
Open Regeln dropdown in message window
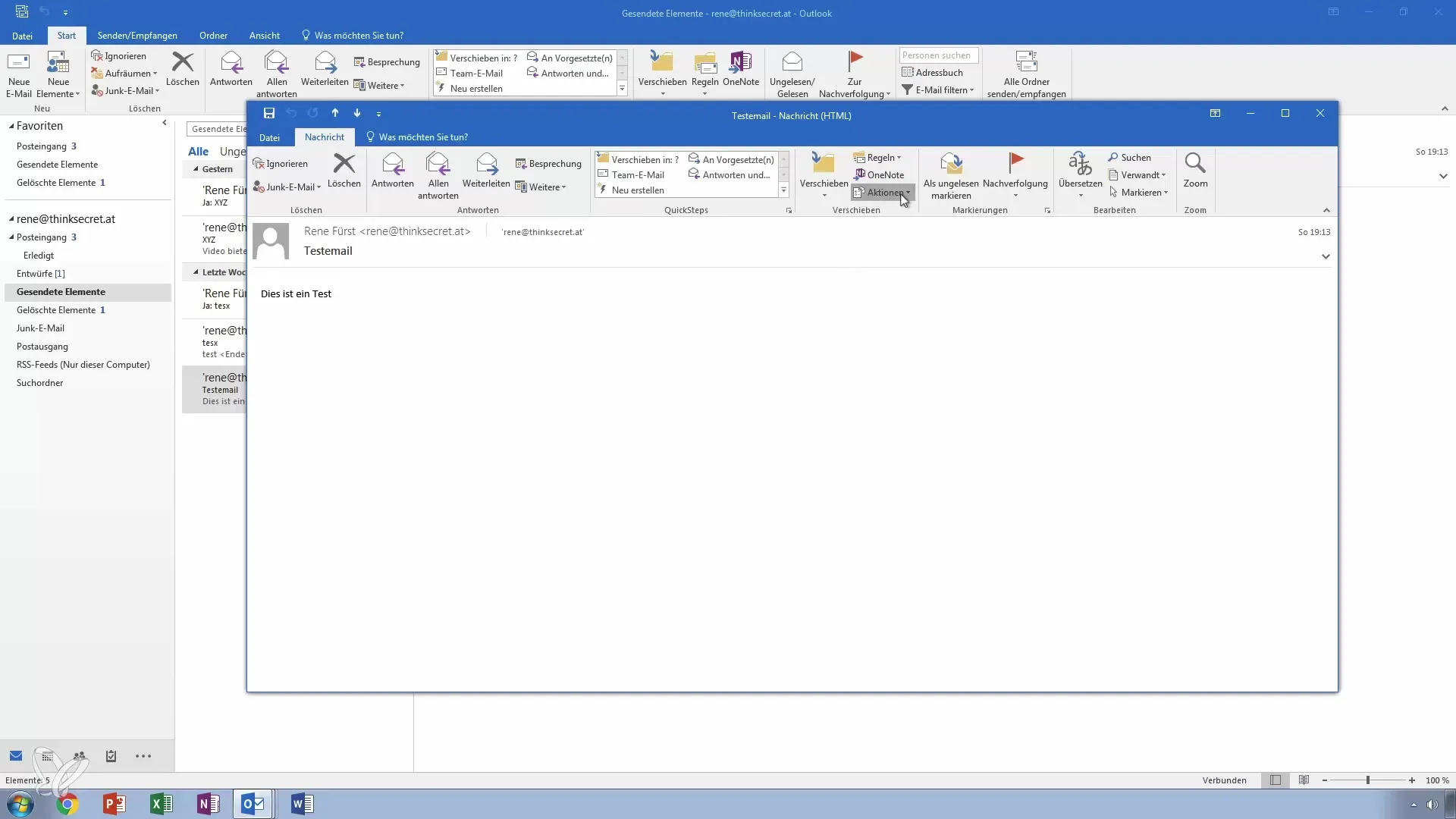pos(877,157)
